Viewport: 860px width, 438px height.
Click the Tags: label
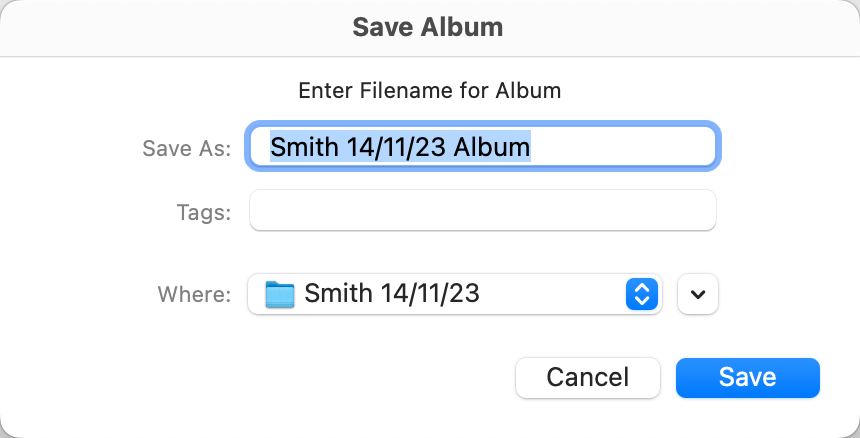(204, 212)
